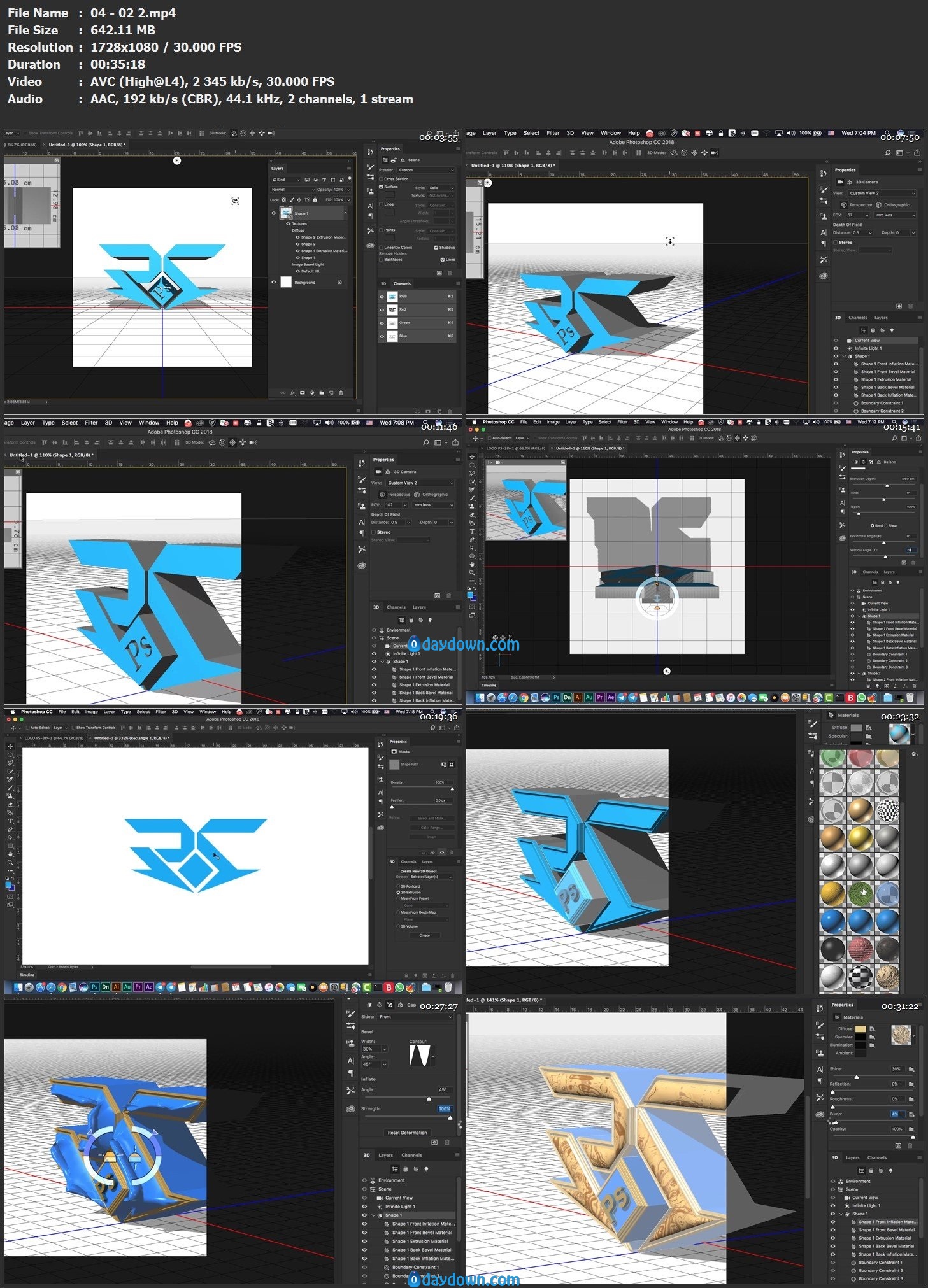Click the Properties trash icon in the 00:27:27 frame
This screenshot has height=1288, width=928.
coord(446,1142)
